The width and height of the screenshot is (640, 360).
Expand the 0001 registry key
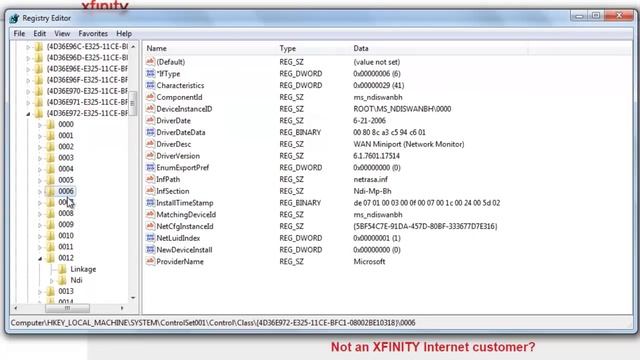point(40,136)
